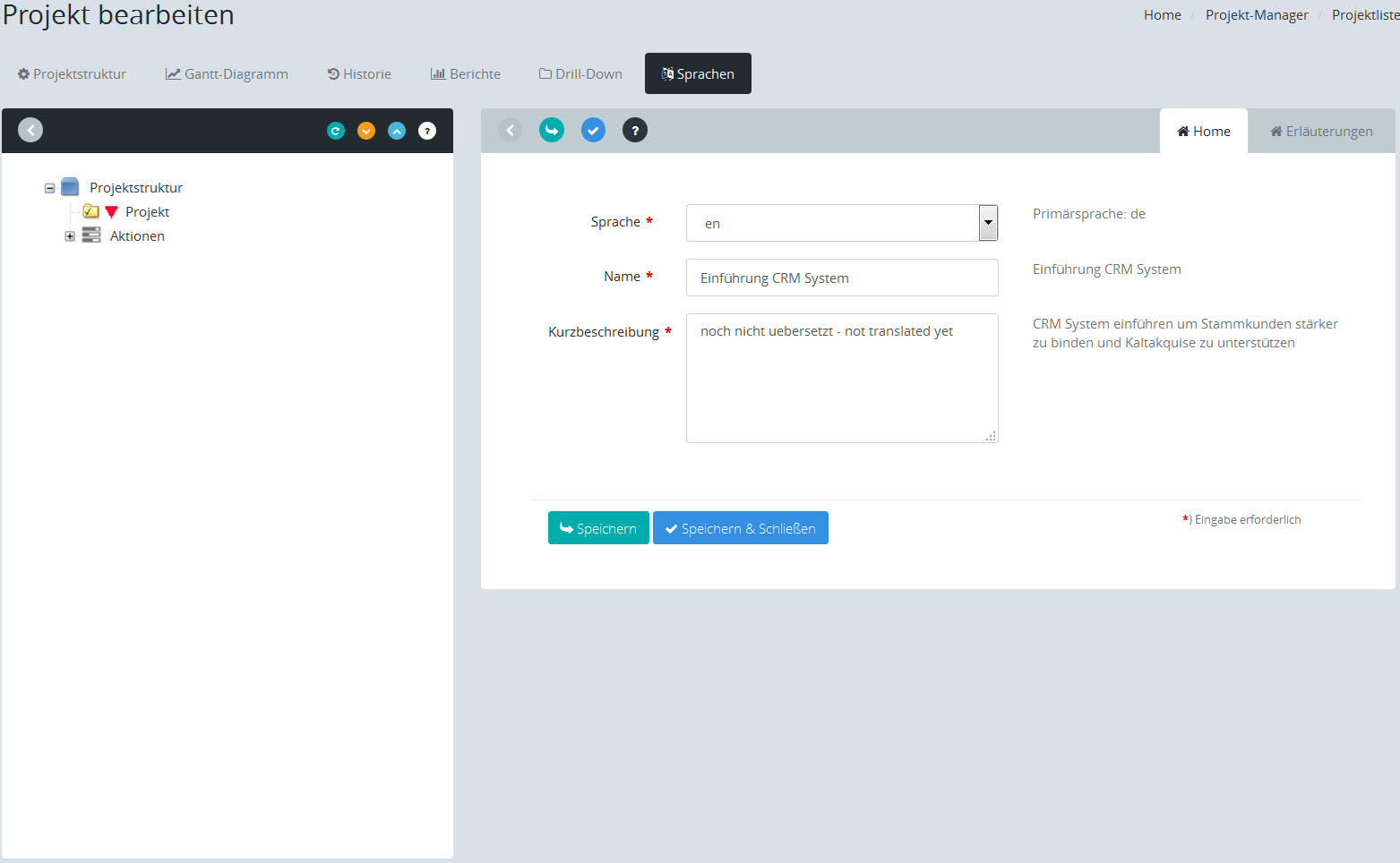Expand the Aktionen tree node
The image size is (1400, 863).
[x=70, y=236]
